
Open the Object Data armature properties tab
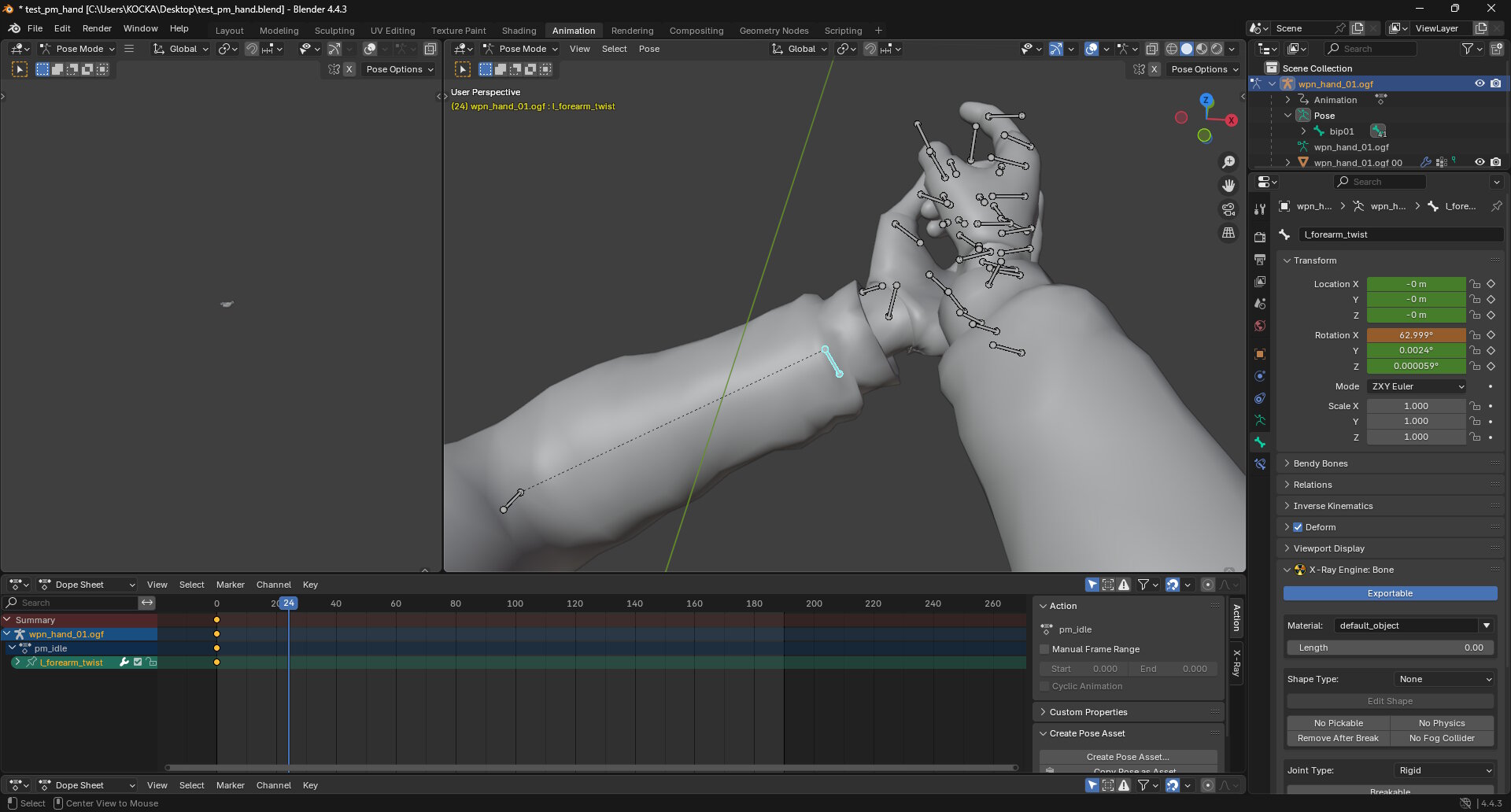pos(1260,420)
